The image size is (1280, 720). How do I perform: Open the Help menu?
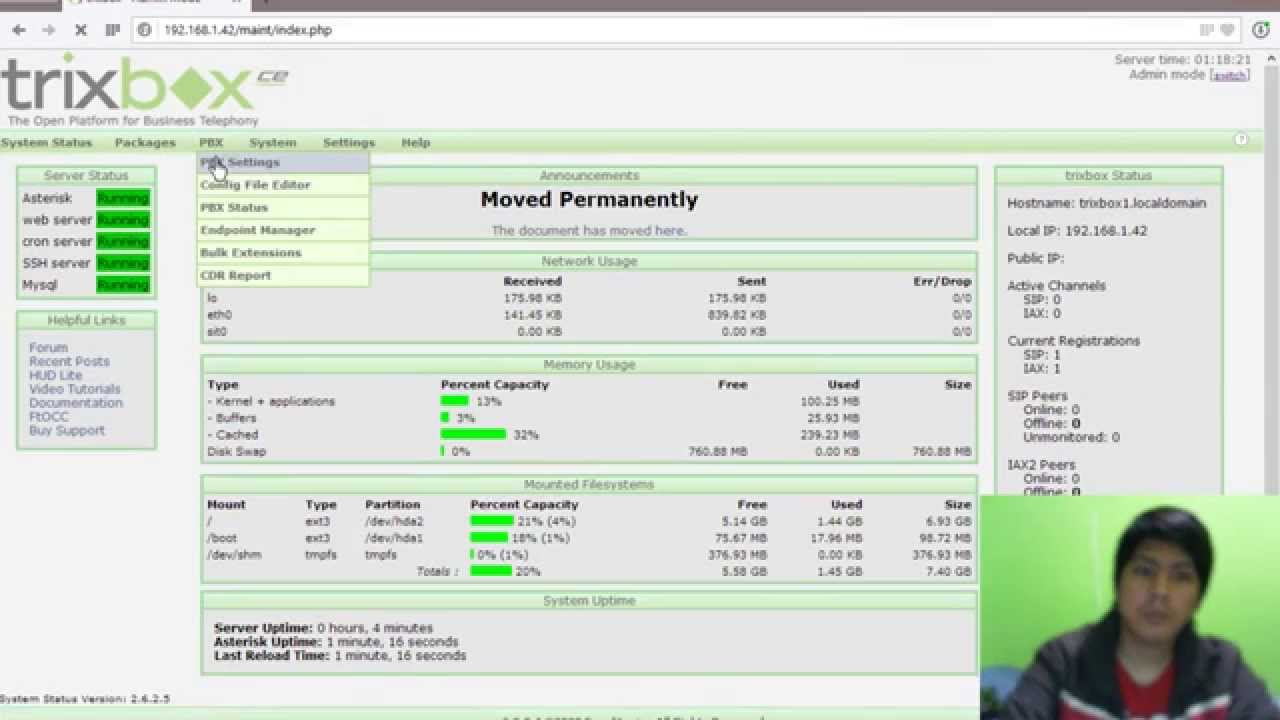coord(416,143)
